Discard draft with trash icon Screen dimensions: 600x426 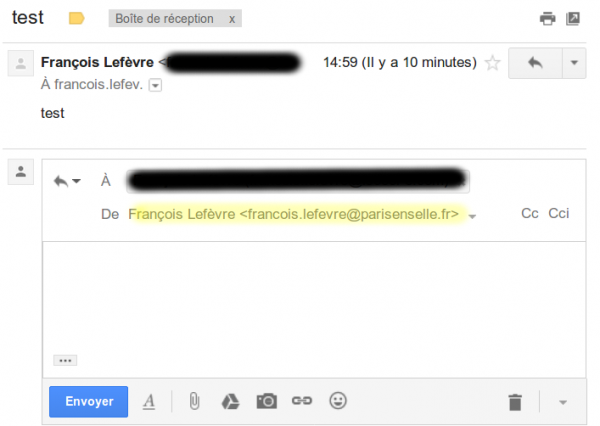515,402
